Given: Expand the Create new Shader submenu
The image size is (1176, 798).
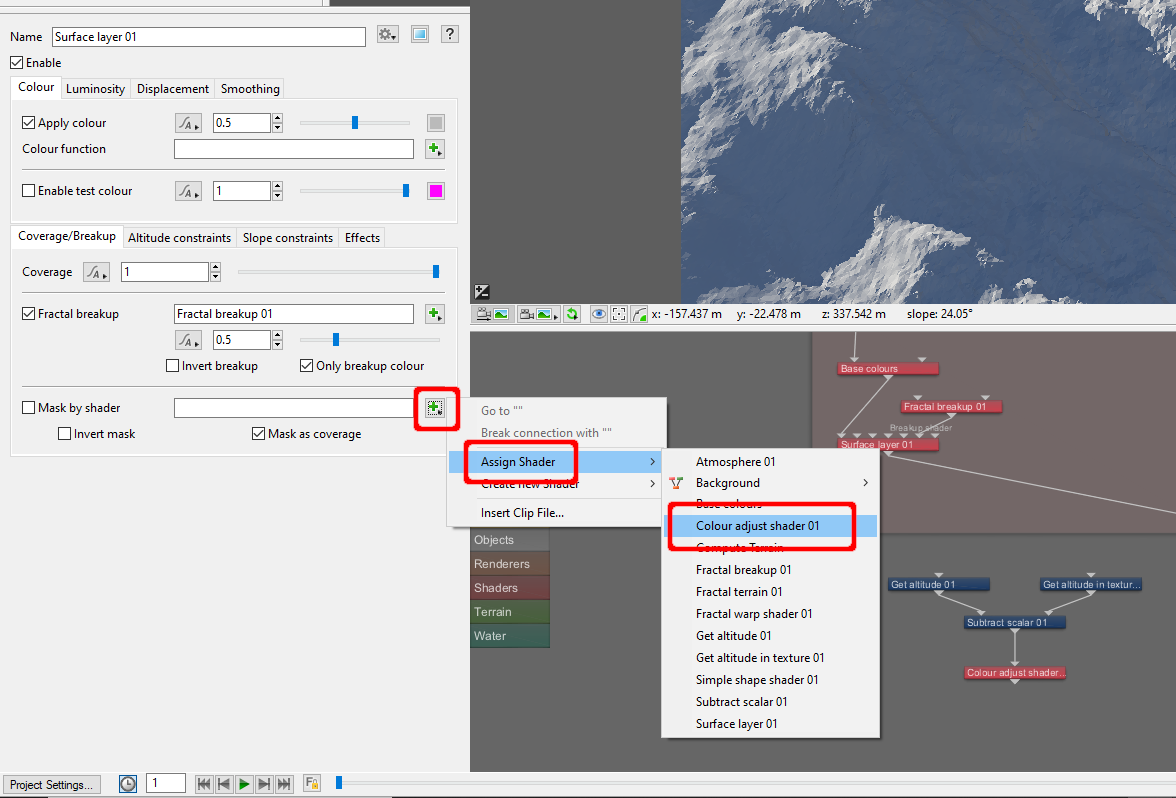Looking at the screenshot, I should coord(554,484).
